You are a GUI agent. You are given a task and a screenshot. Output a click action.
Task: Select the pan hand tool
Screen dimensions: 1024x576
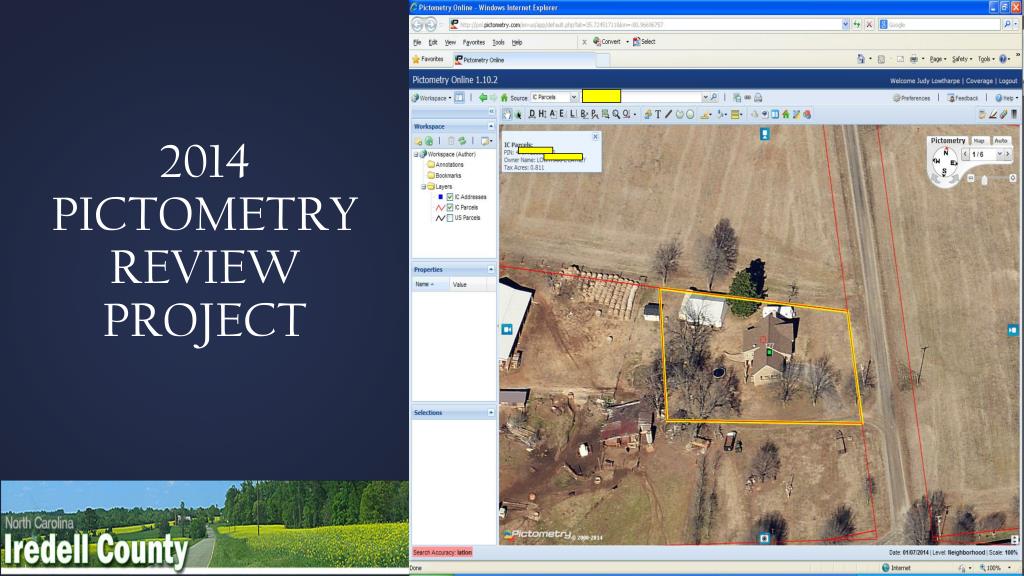[507, 114]
